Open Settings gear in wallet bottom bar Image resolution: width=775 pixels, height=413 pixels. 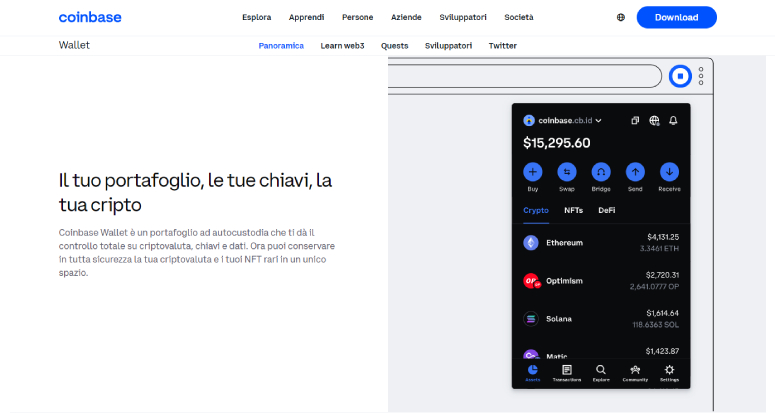[669, 373]
